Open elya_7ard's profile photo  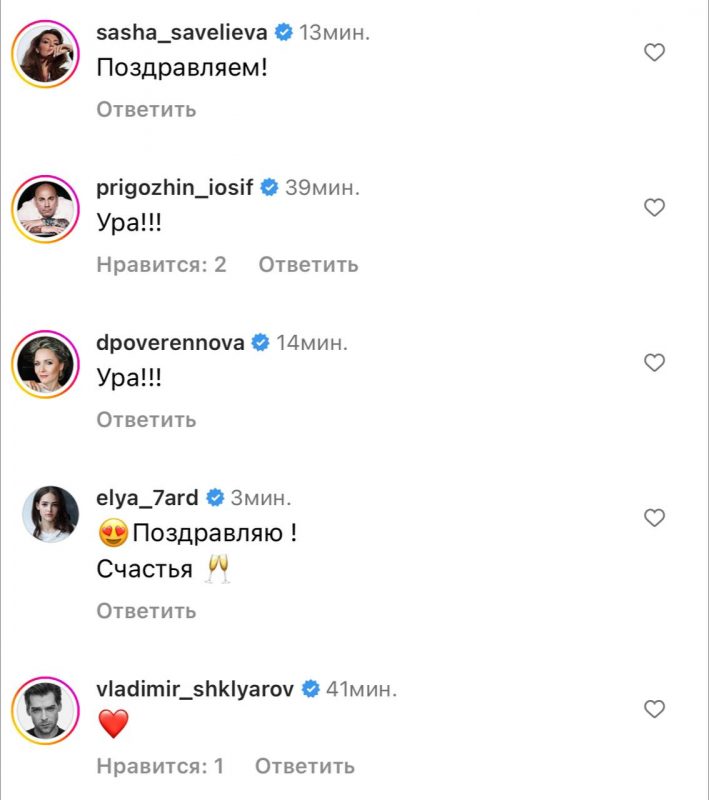tap(50, 514)
